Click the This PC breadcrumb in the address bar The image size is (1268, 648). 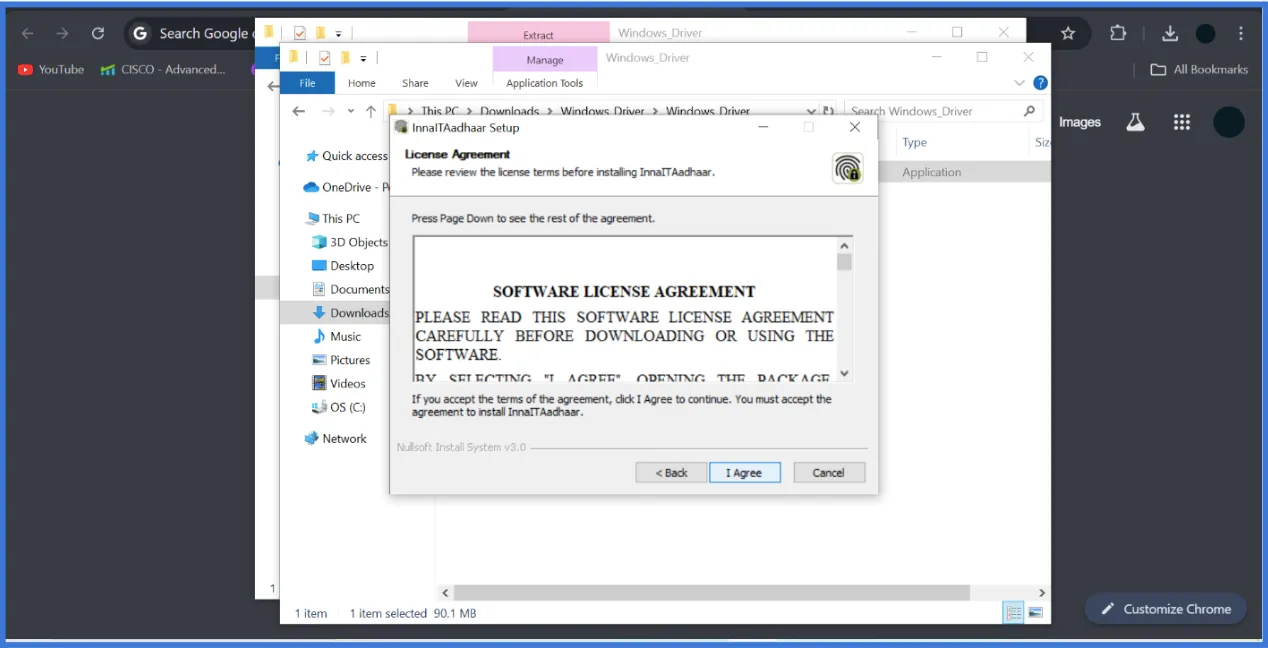(x=441, y=111)
